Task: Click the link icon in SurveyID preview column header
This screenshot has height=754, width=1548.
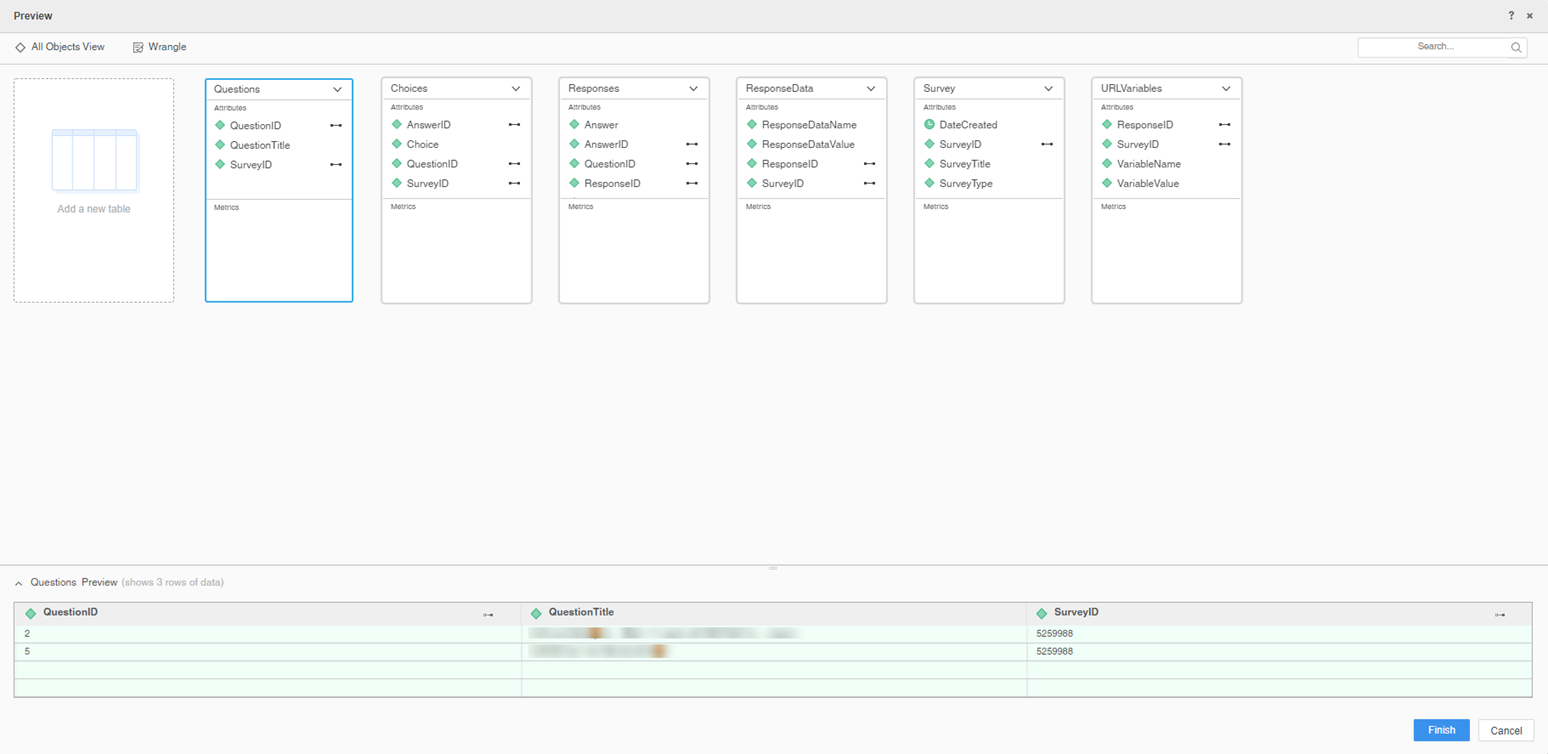Action: pos(1499,615)
